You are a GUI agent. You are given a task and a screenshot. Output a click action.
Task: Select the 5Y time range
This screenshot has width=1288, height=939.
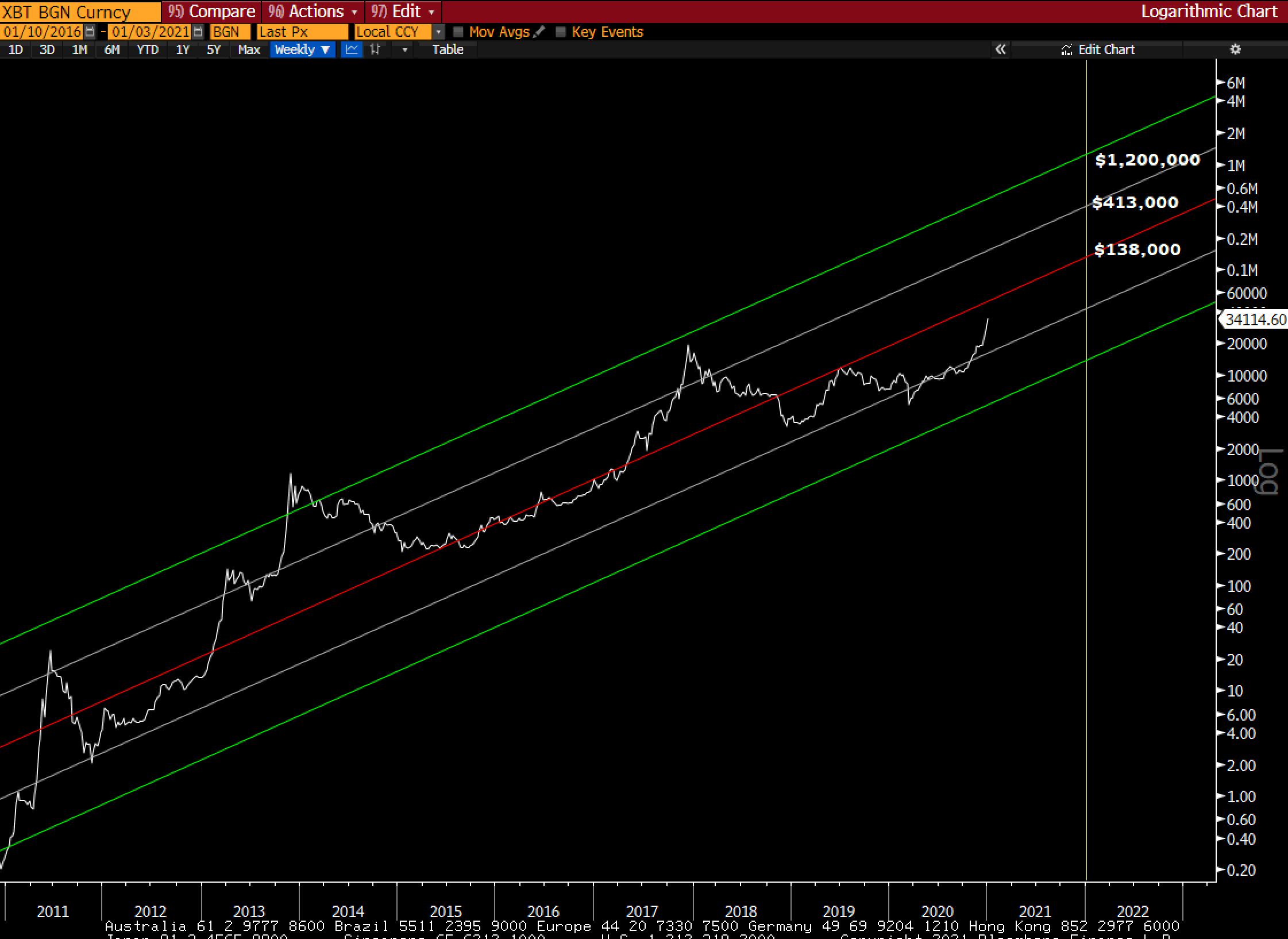pos(213,50)
